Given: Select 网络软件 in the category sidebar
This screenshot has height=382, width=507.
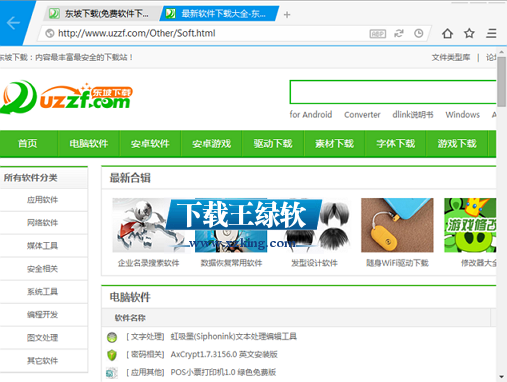Looking at the screenshot, I should click(42, 223).
